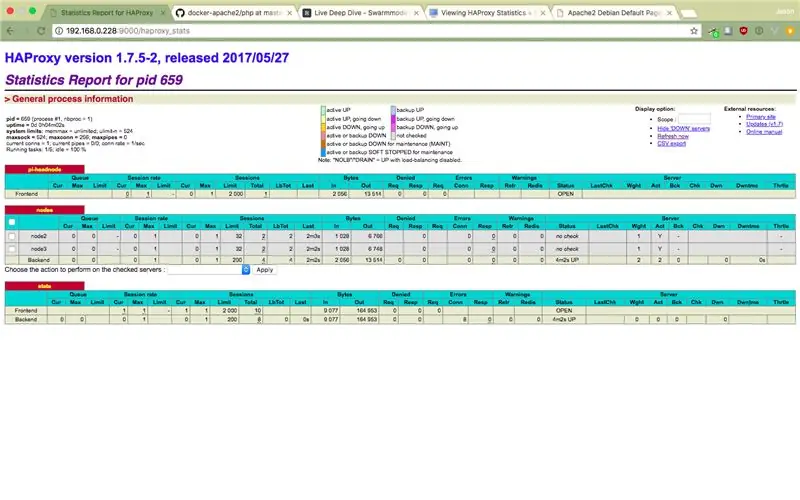The height and width of the screenshot is (500, 800).
Task: Click backup UP legend color swatch
Action: [x=393, y=110]
